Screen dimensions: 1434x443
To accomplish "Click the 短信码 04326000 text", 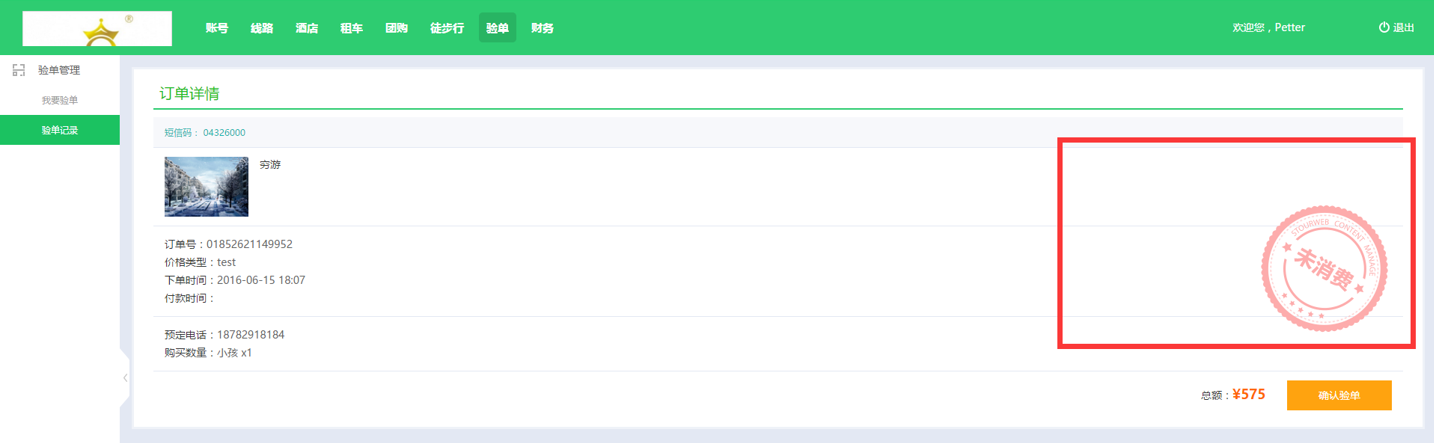I will point(205,133).
